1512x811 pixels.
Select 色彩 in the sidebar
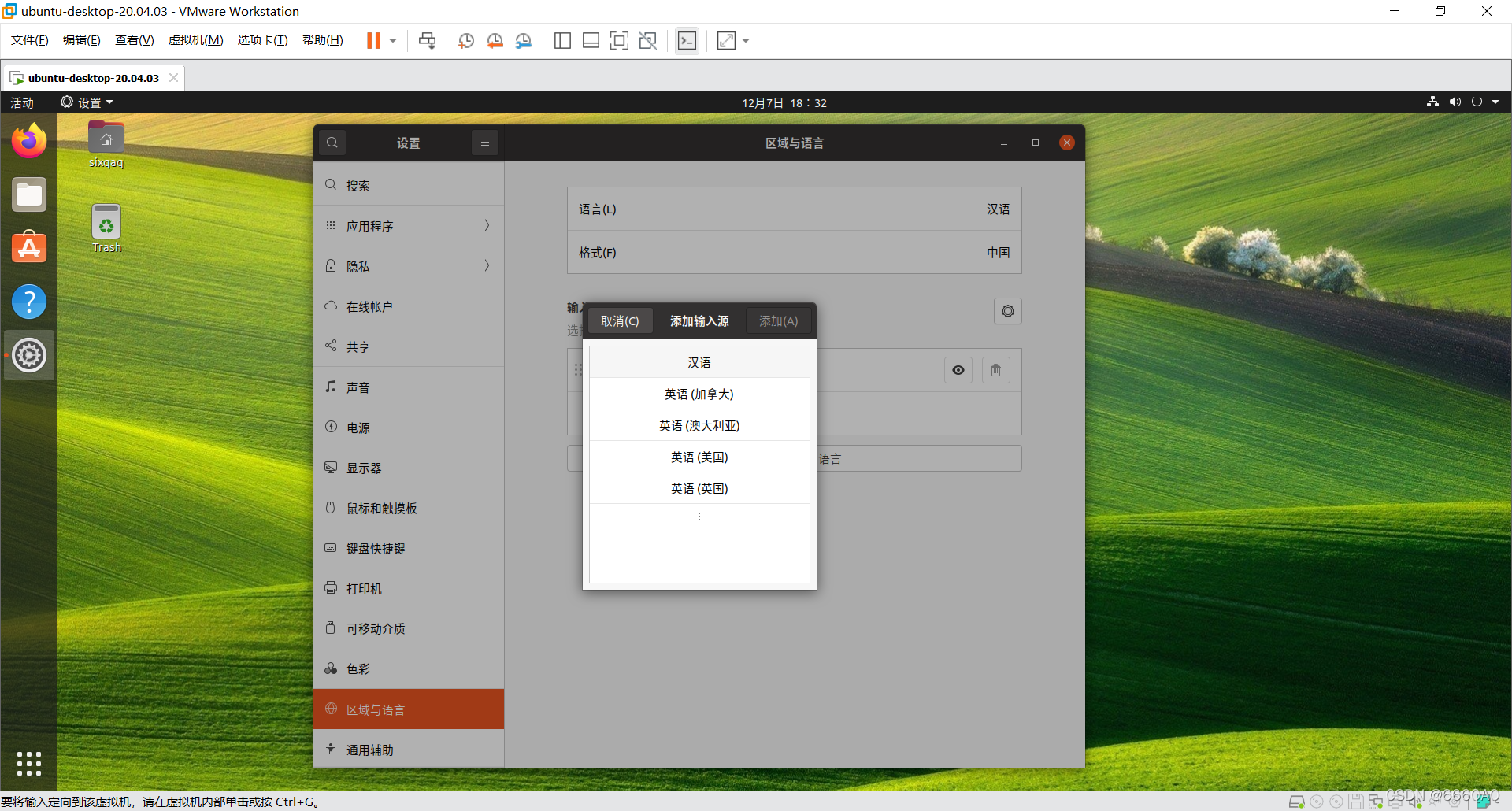(409, 668)
